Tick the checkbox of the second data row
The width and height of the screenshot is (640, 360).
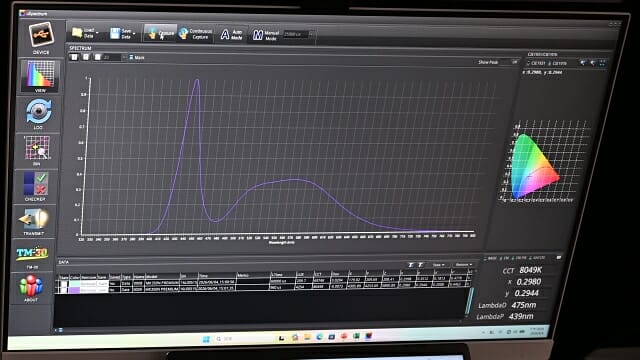63,290
